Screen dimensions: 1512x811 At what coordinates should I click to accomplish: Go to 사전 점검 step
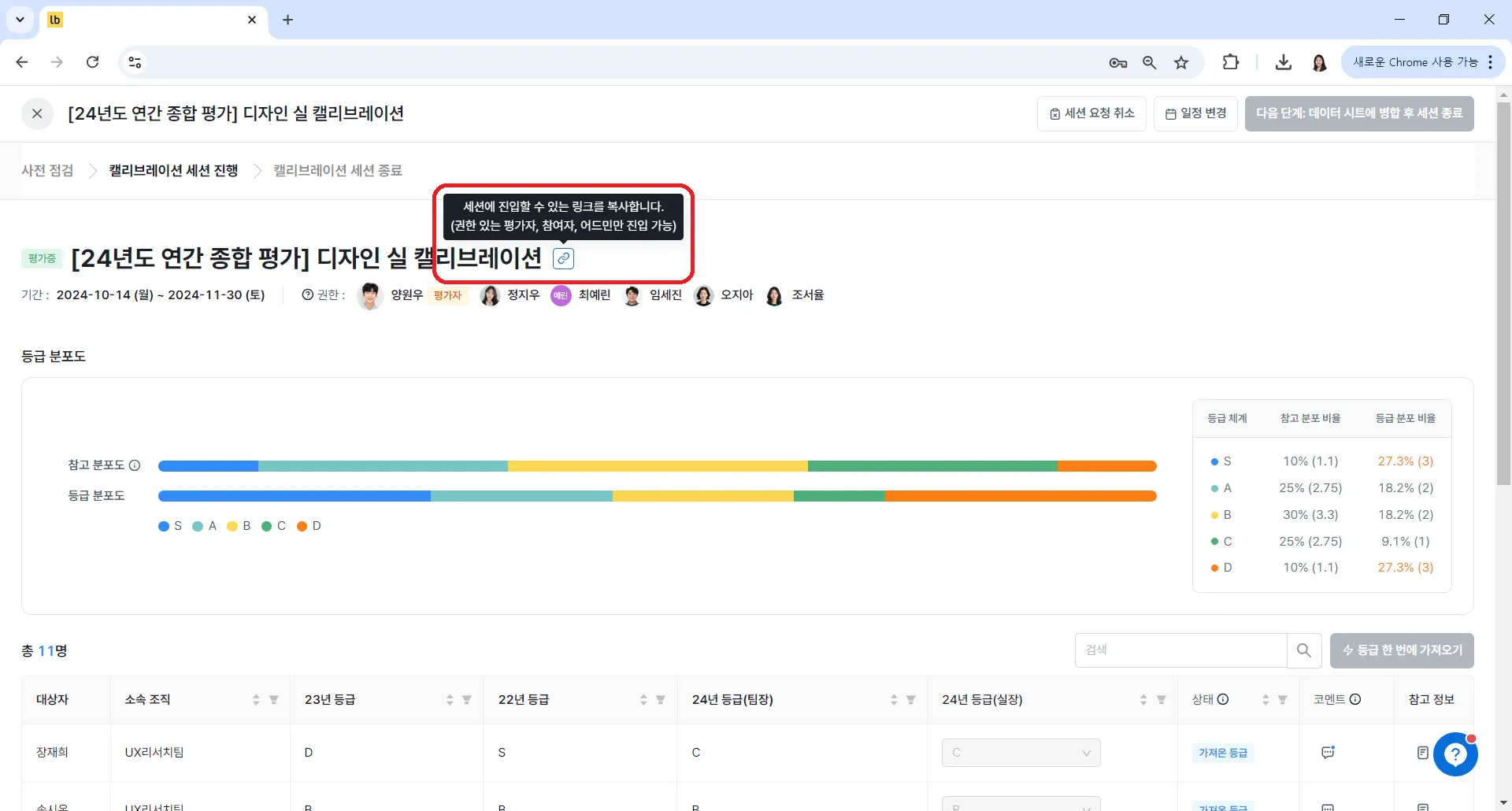coord(47,171)
